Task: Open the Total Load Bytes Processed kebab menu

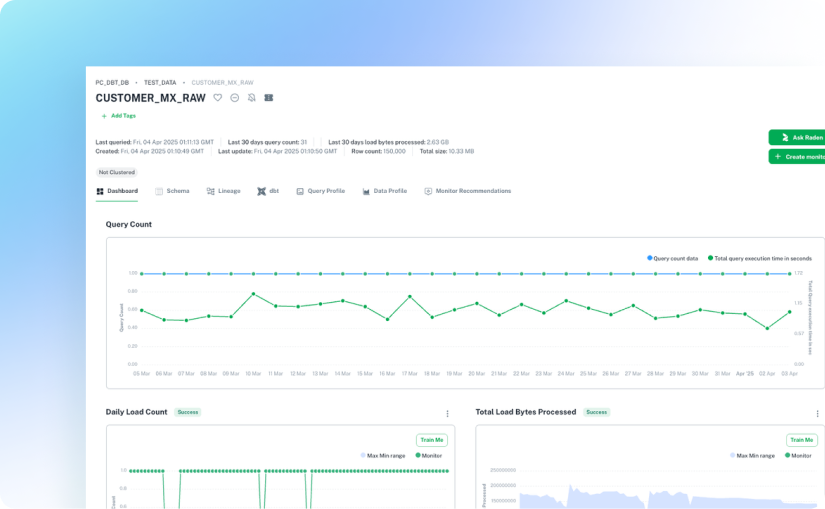Action: [817, 414]
